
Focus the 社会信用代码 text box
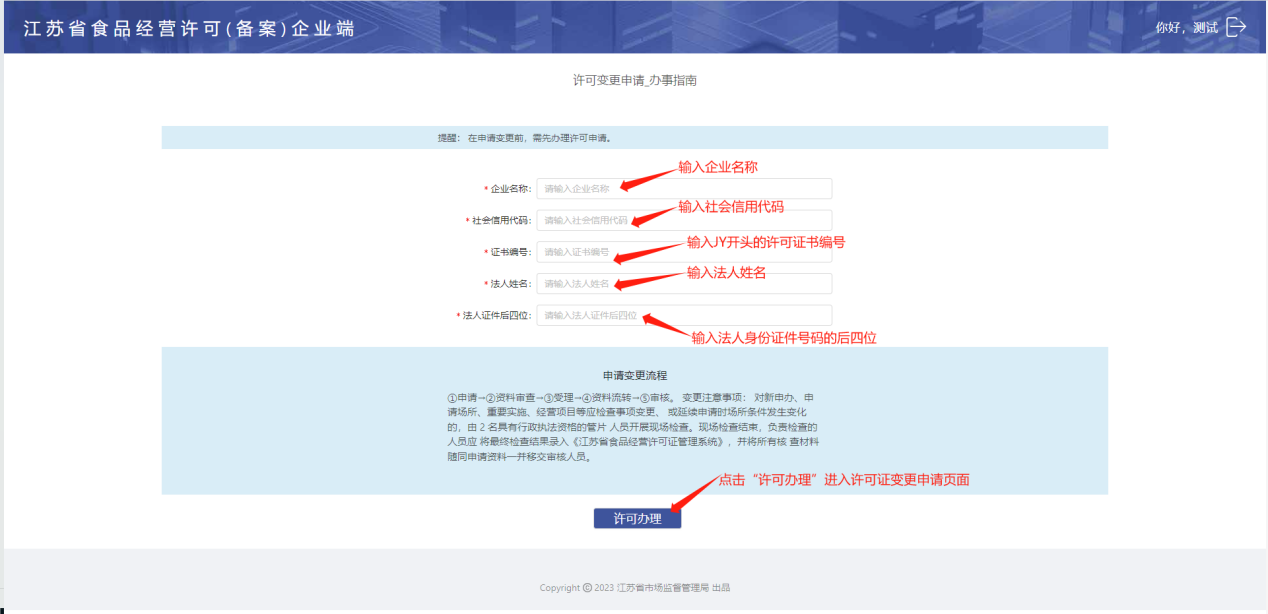684,220
